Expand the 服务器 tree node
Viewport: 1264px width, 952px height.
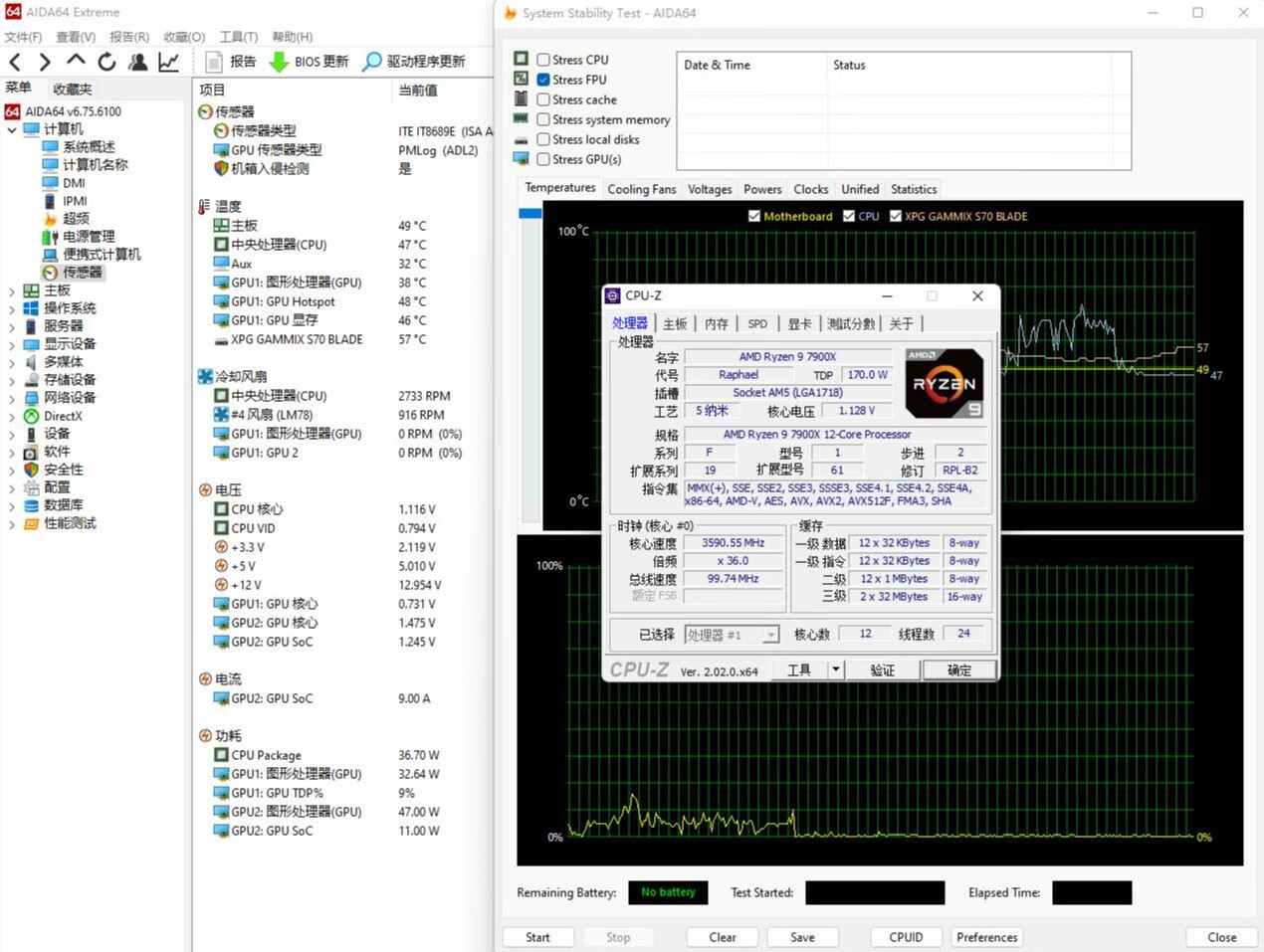pyautogui.click(x=12, y=327)
